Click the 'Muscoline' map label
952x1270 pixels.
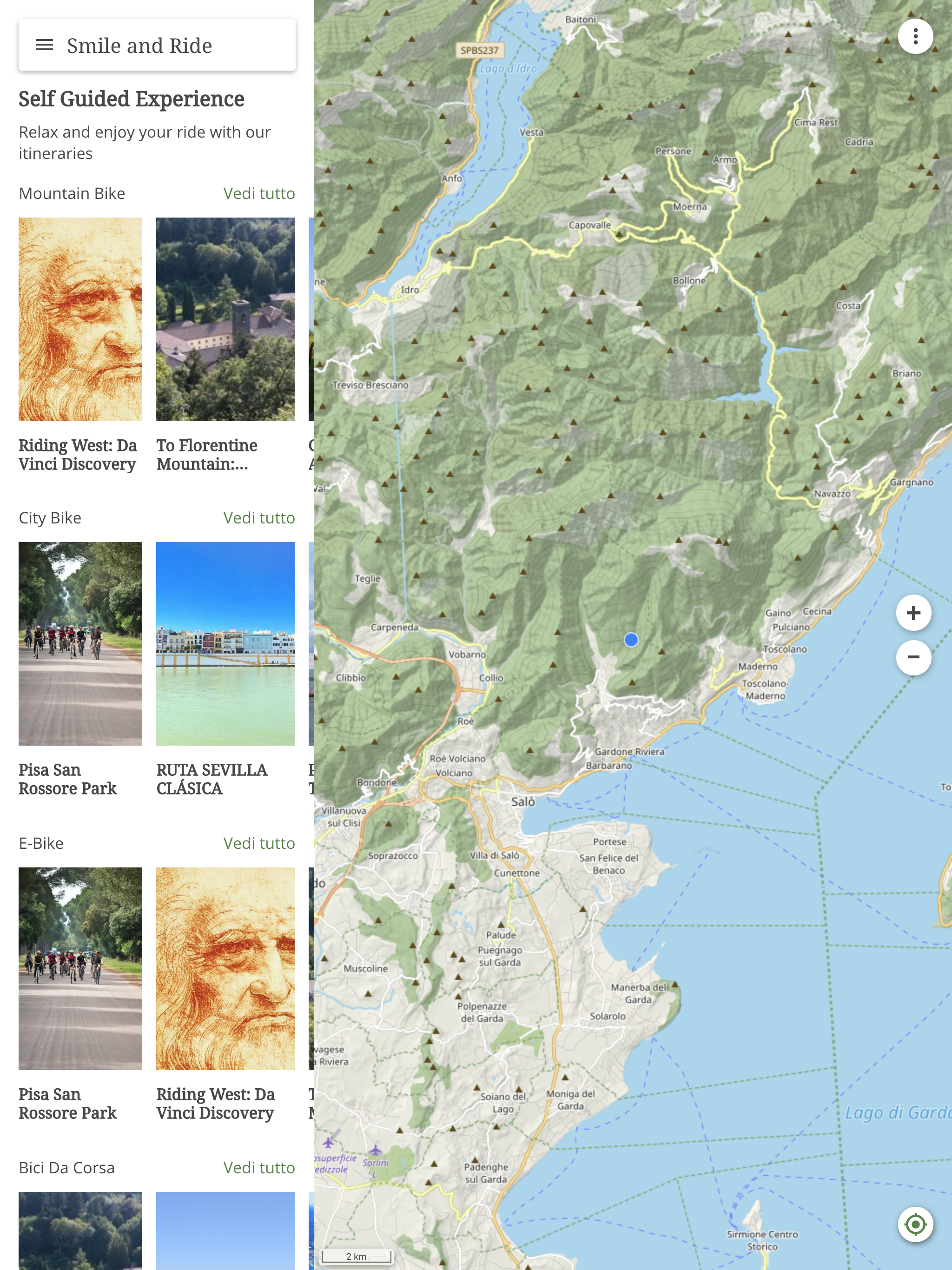[x=365, y=969]
